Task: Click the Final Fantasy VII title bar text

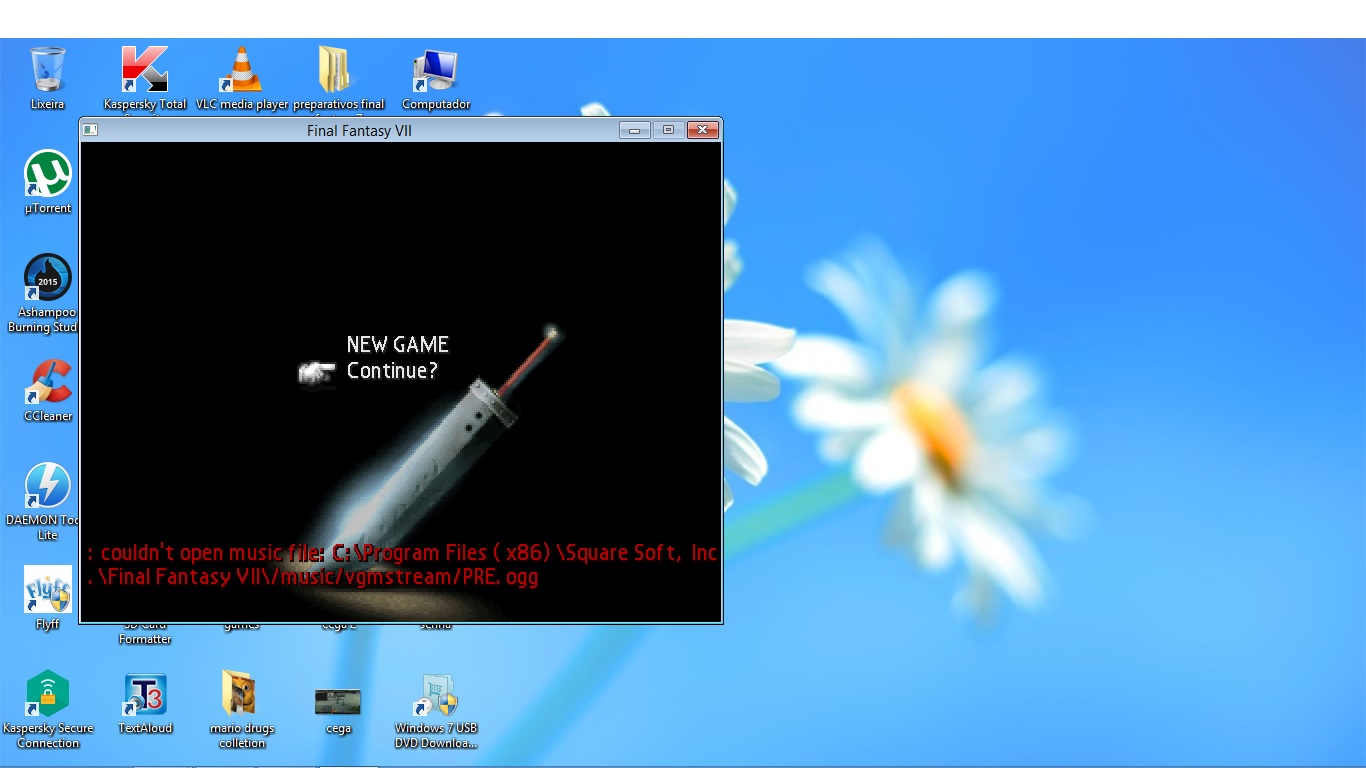Action: pos(359,131)
